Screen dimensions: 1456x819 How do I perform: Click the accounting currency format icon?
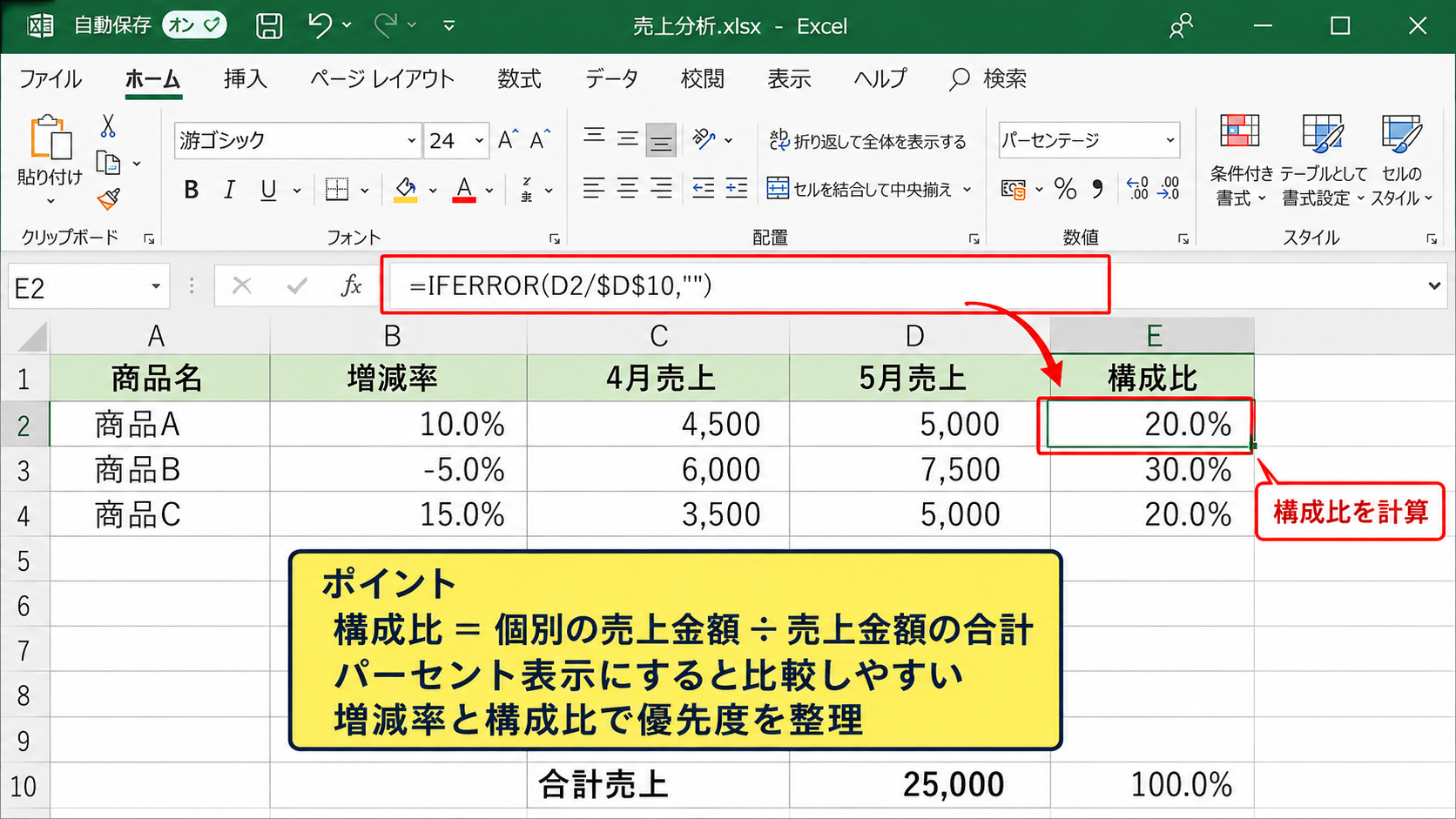click(1013, 189)
